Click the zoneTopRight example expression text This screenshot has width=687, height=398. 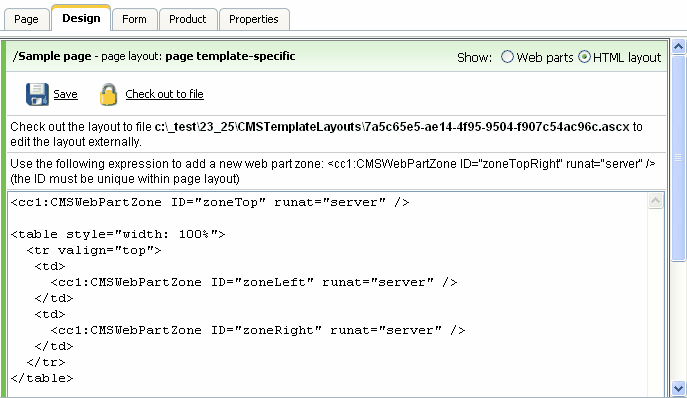click(x=491, y=164)
